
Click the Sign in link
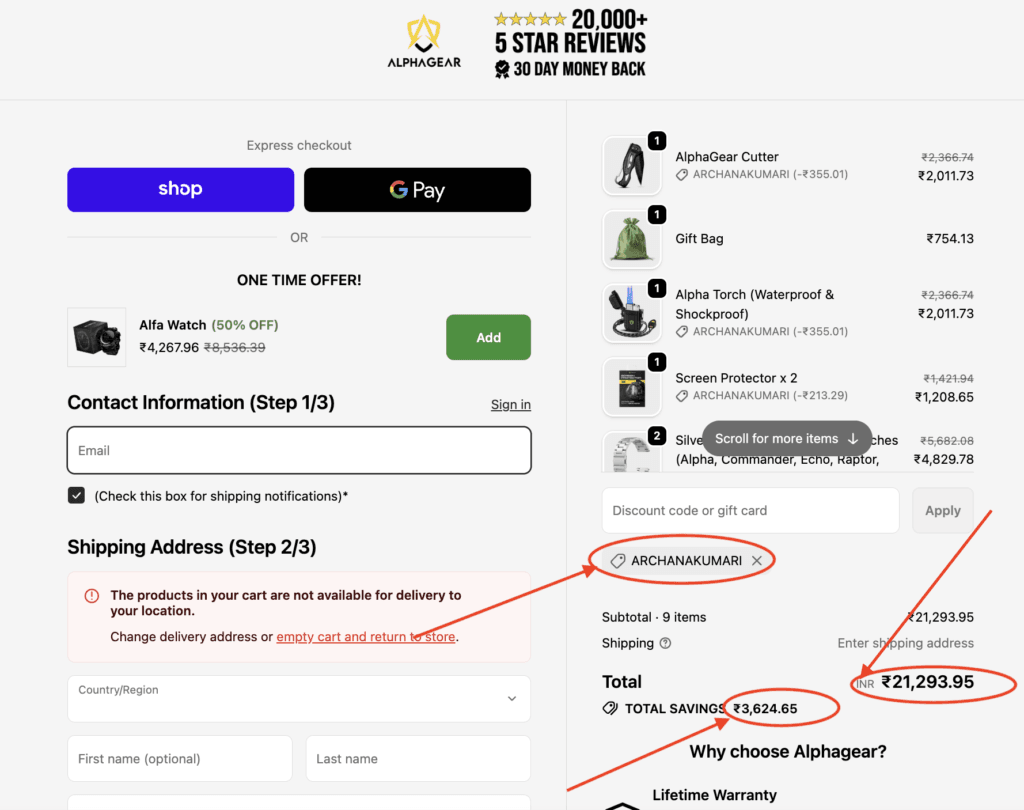click(510, 404)
